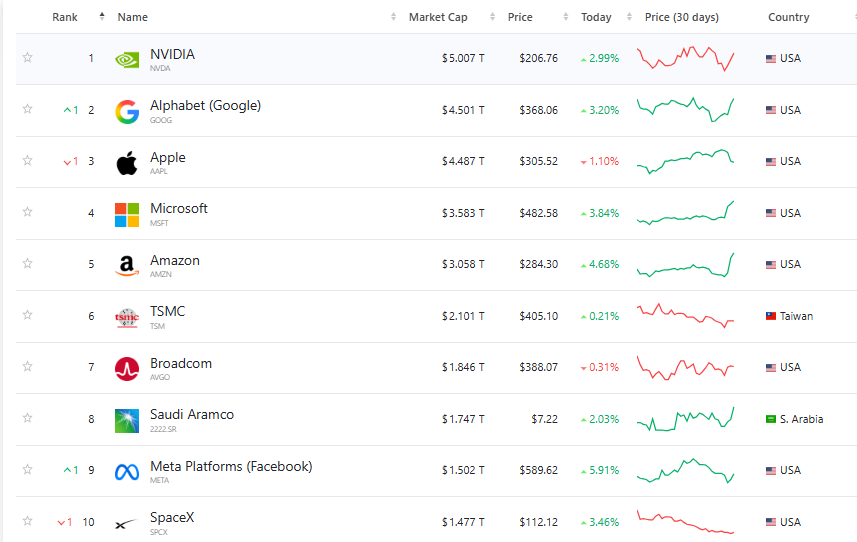Click the SpaceX logo icon
857x542 pixels.
126,525
